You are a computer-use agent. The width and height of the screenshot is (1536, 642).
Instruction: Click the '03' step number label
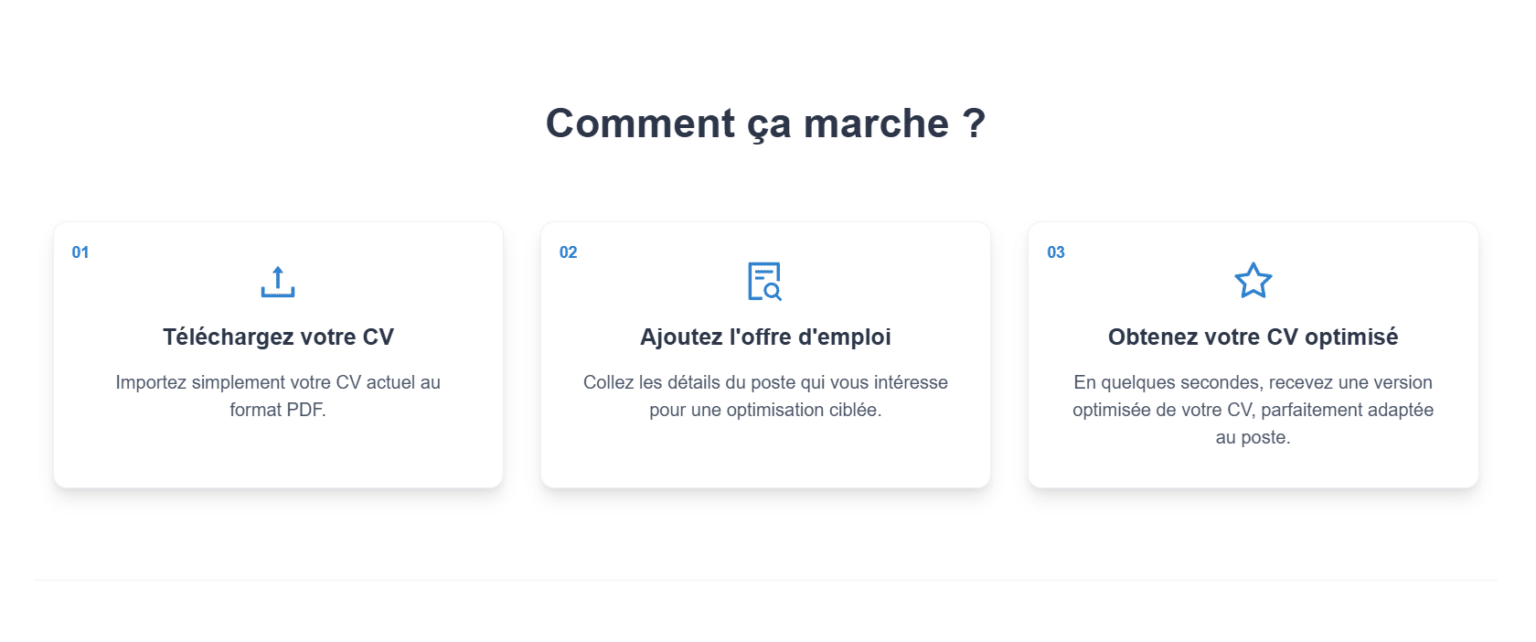tap(1055, 252)
